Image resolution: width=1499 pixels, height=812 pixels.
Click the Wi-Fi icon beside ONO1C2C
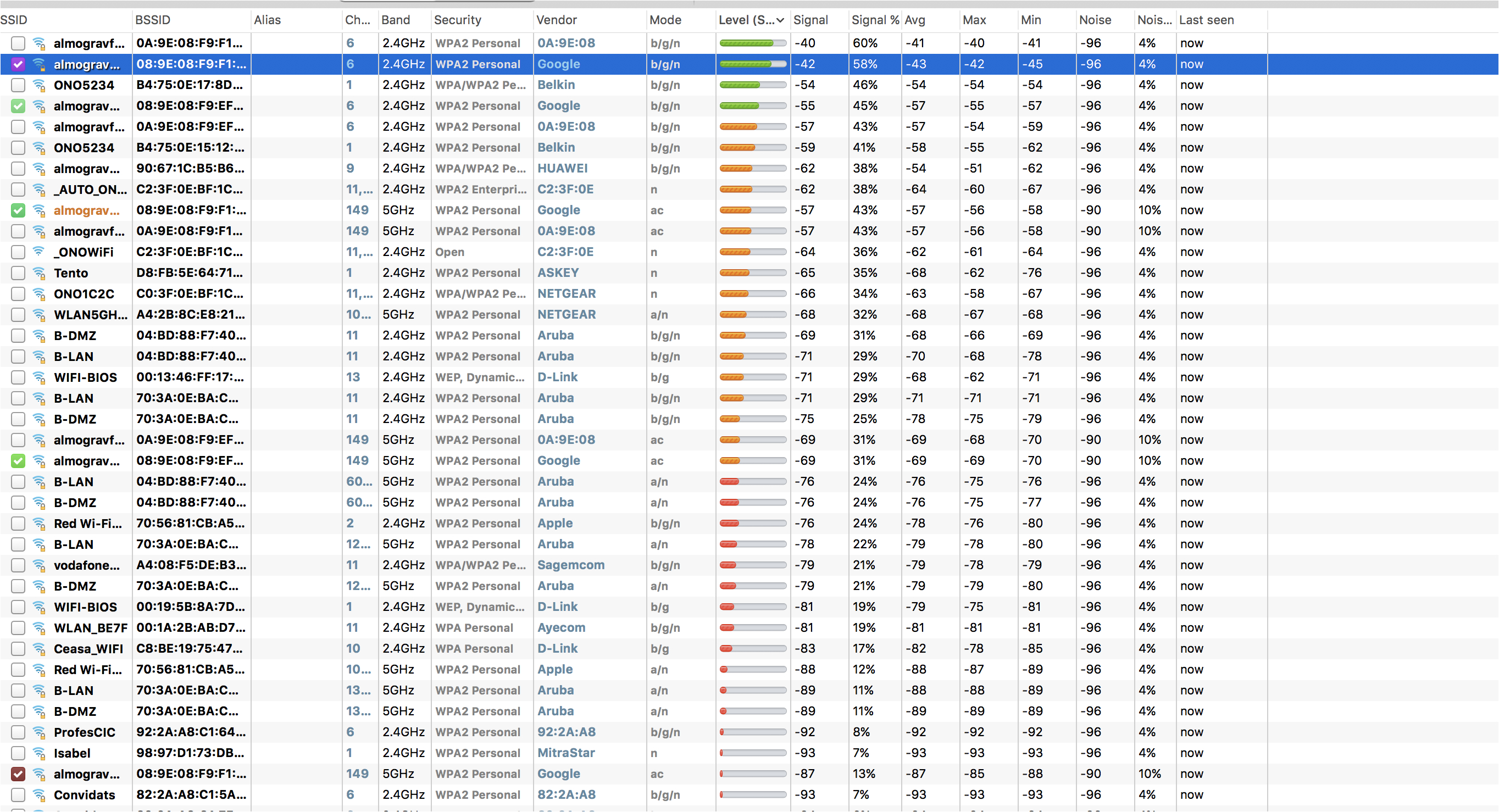39,294
